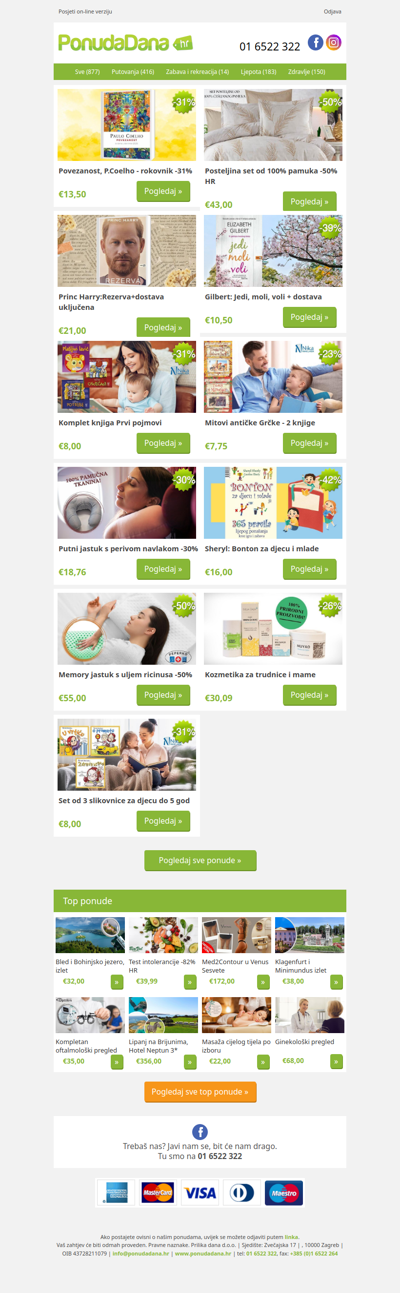Click the 'Pogledaj sve ponude' green button
This screenshot has height=1293, width=400.
coord(200,860)
